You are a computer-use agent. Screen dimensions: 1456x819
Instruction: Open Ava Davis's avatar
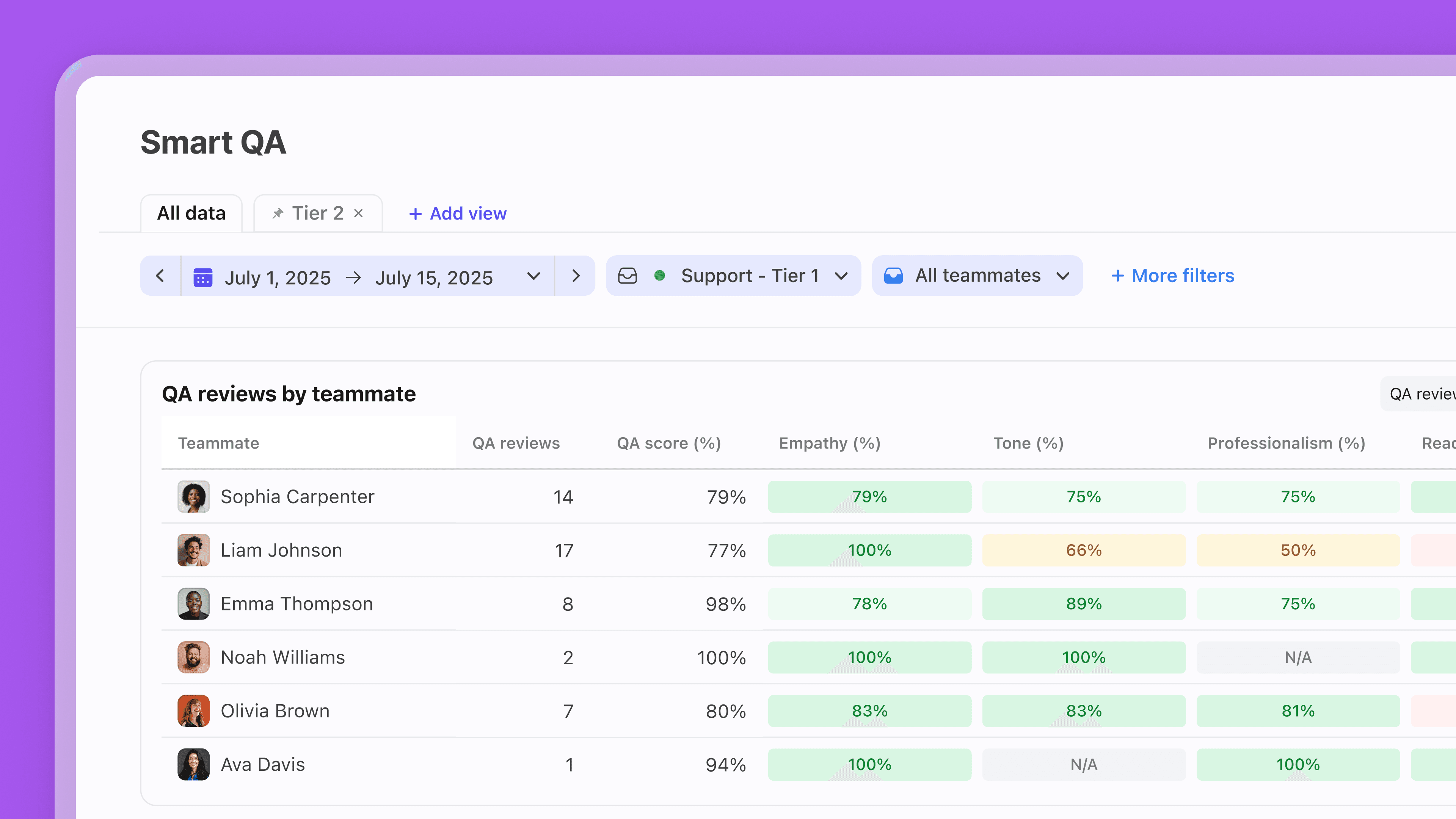[194, 765]
